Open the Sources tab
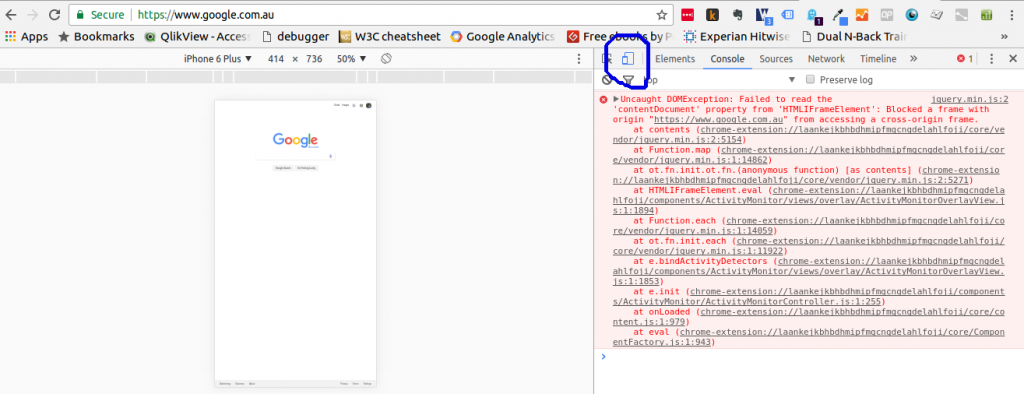This screenshot has width=1024, height=394. pyautogui.click(x=776, y=59)
